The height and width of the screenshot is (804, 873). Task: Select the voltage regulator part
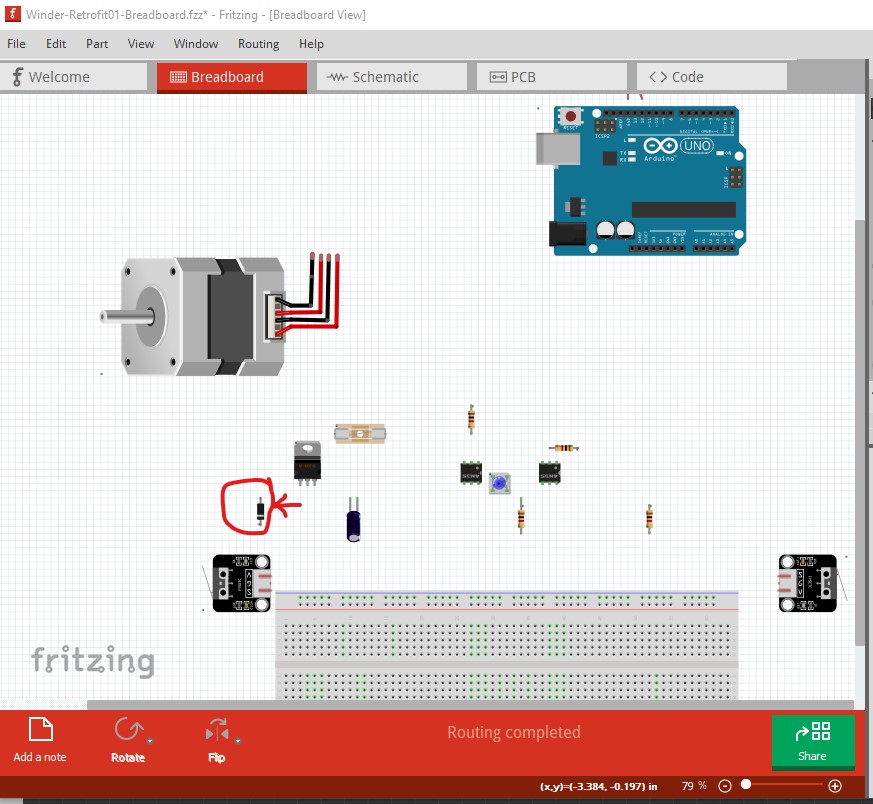tap(307, 462)
